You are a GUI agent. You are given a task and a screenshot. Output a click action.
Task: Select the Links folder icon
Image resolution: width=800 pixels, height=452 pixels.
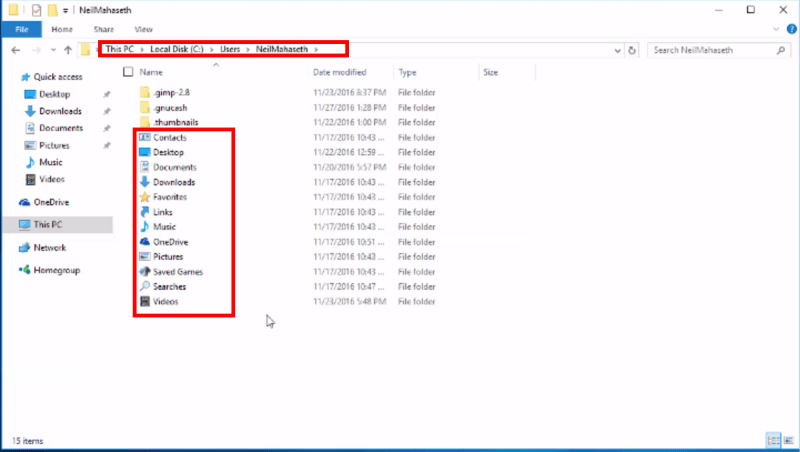click(145, 212)
